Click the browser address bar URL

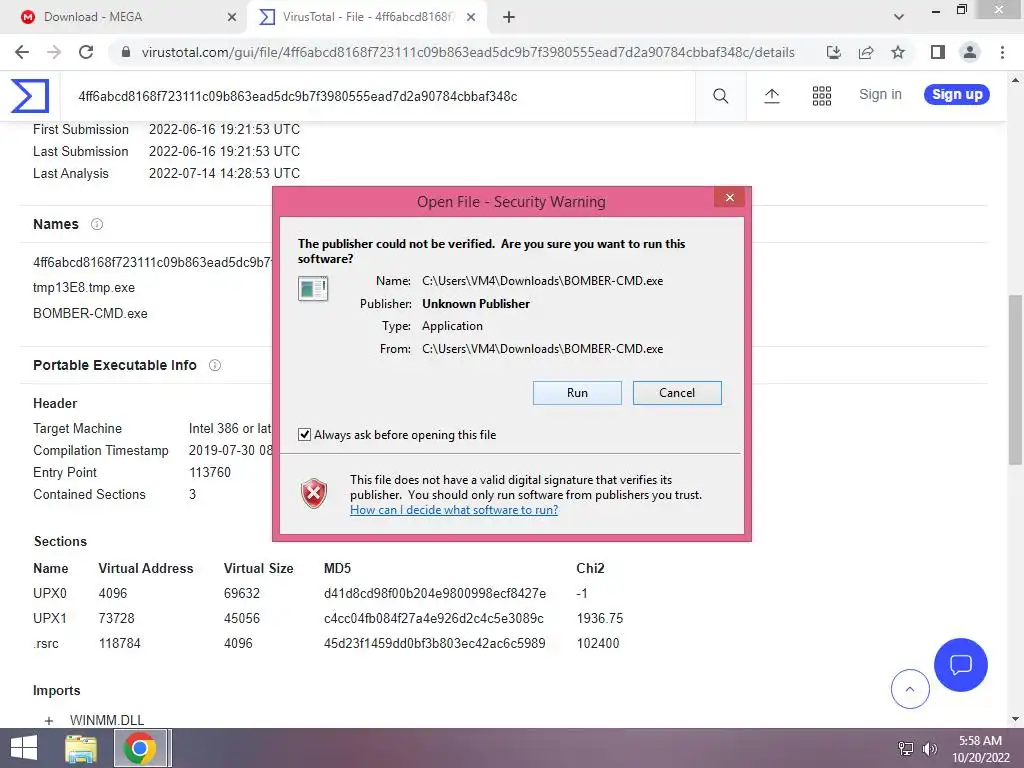[468, 52]
